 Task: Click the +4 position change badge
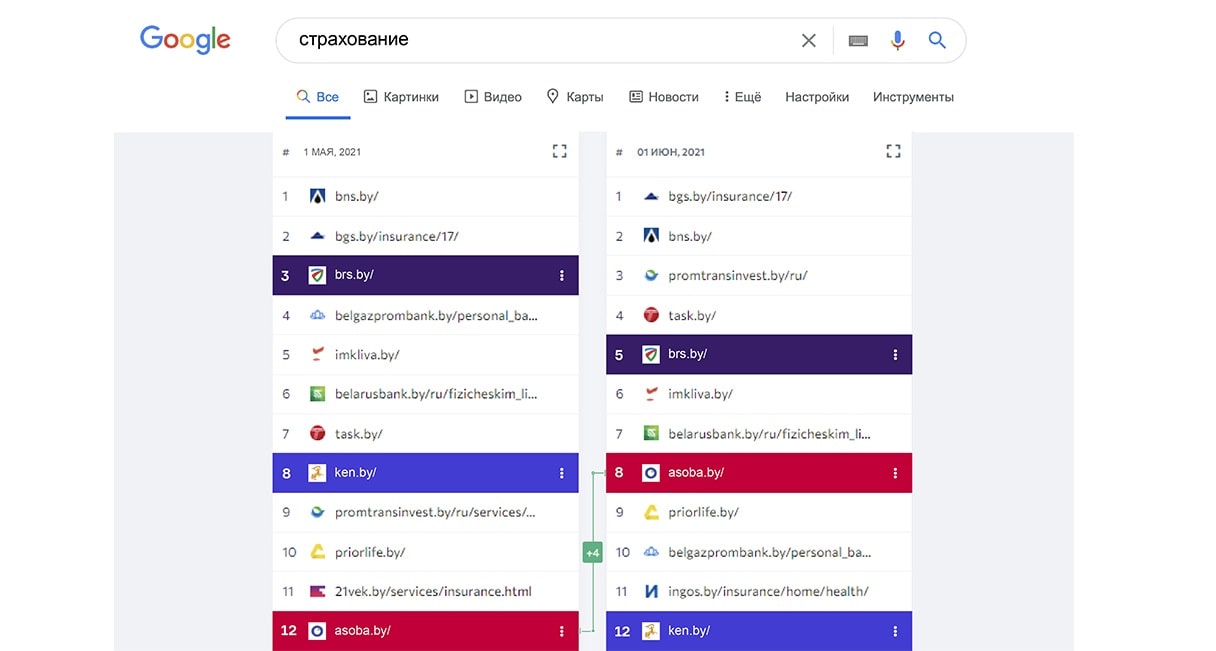592,552
